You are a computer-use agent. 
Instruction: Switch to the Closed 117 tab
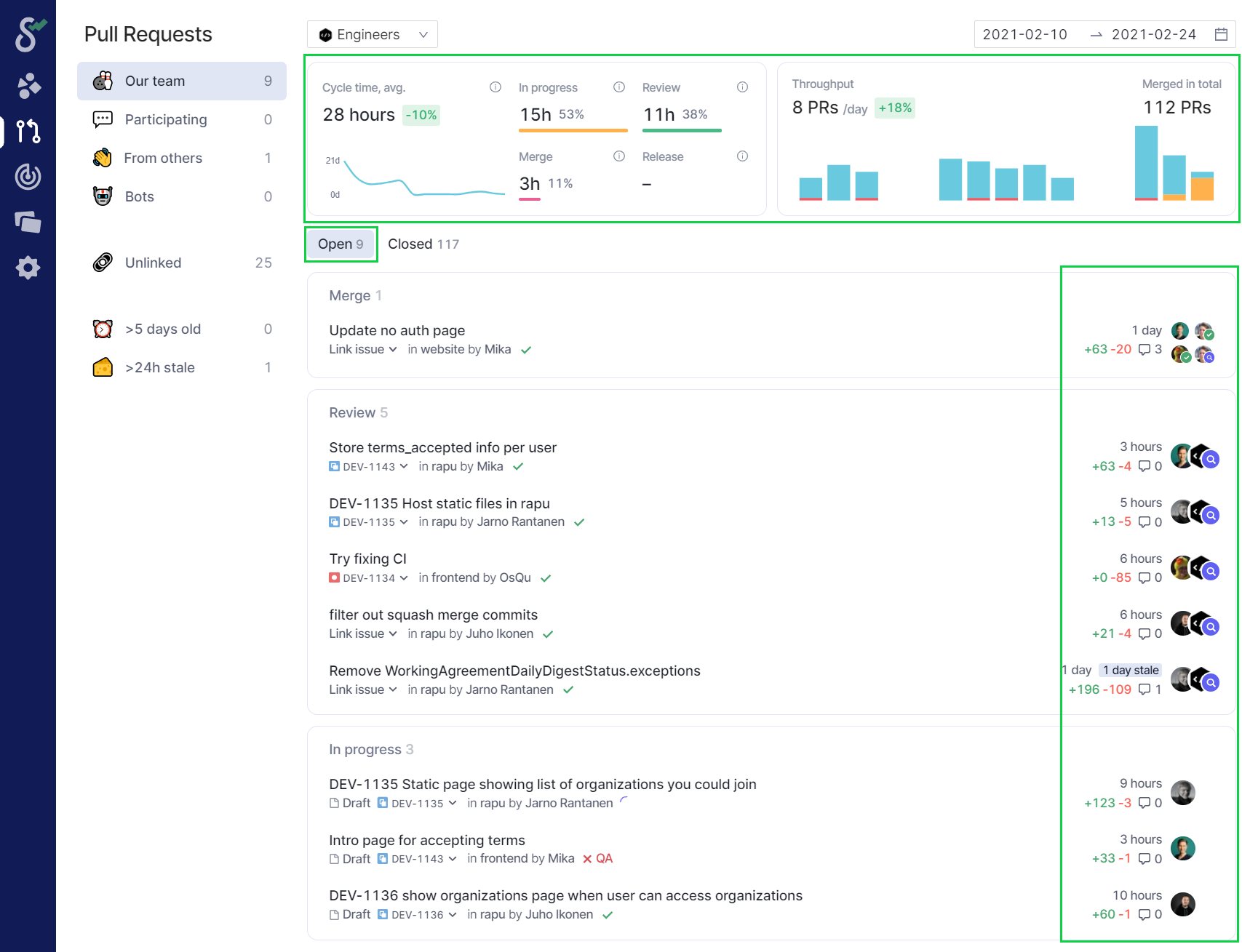[423, 244]
